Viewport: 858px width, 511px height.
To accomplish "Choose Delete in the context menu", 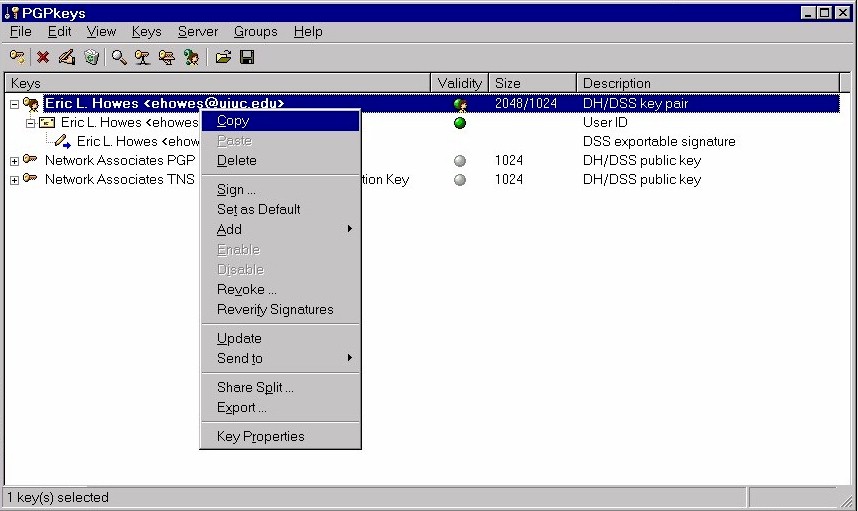I will click(x=280, y=160).
